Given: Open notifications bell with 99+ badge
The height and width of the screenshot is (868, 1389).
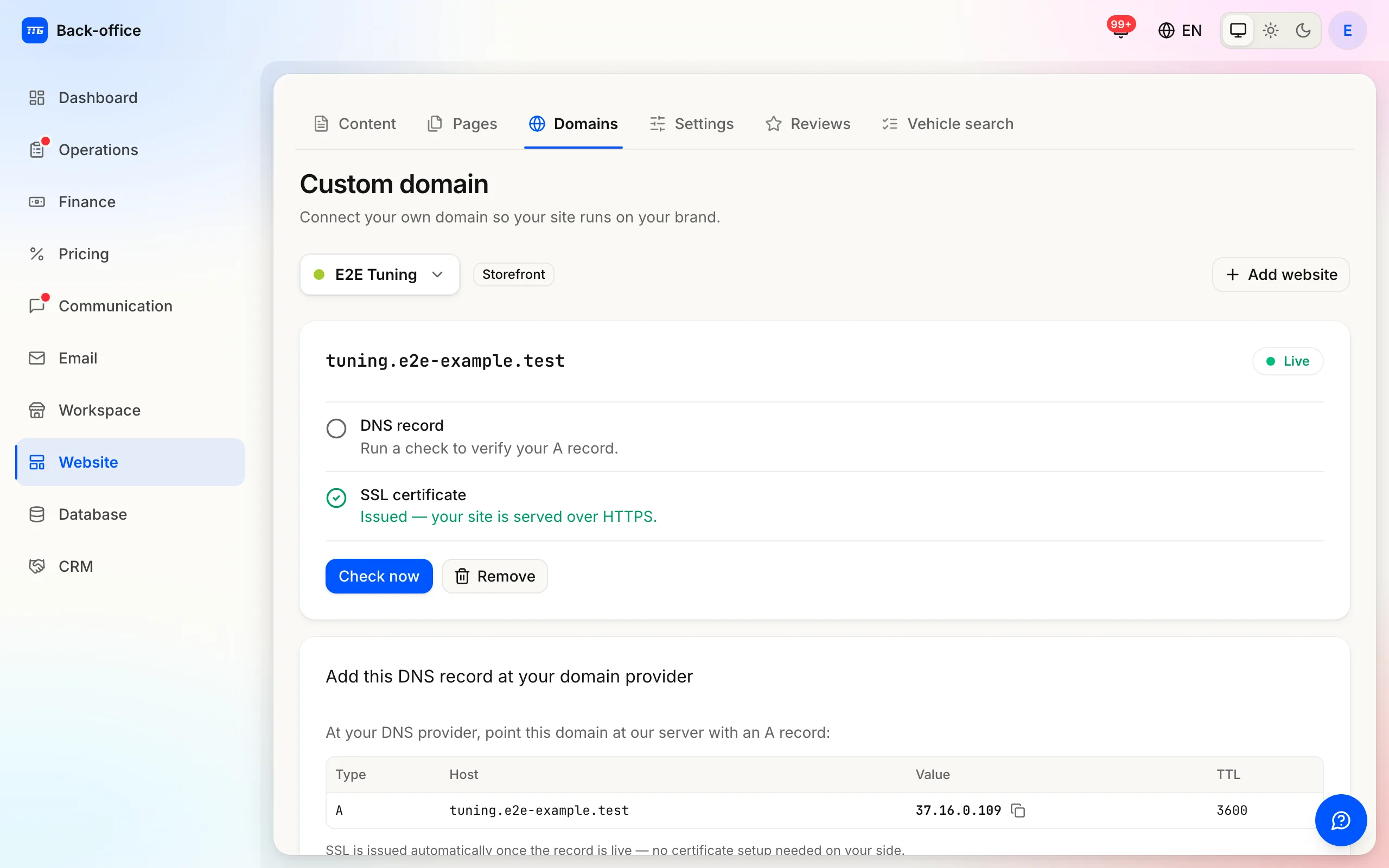Looking at the screenshot, I should tap(1120, 29).
